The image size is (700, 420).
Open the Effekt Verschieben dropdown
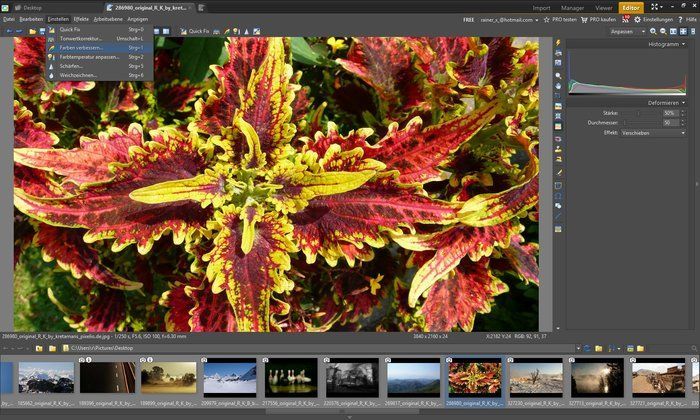(653, 133)
